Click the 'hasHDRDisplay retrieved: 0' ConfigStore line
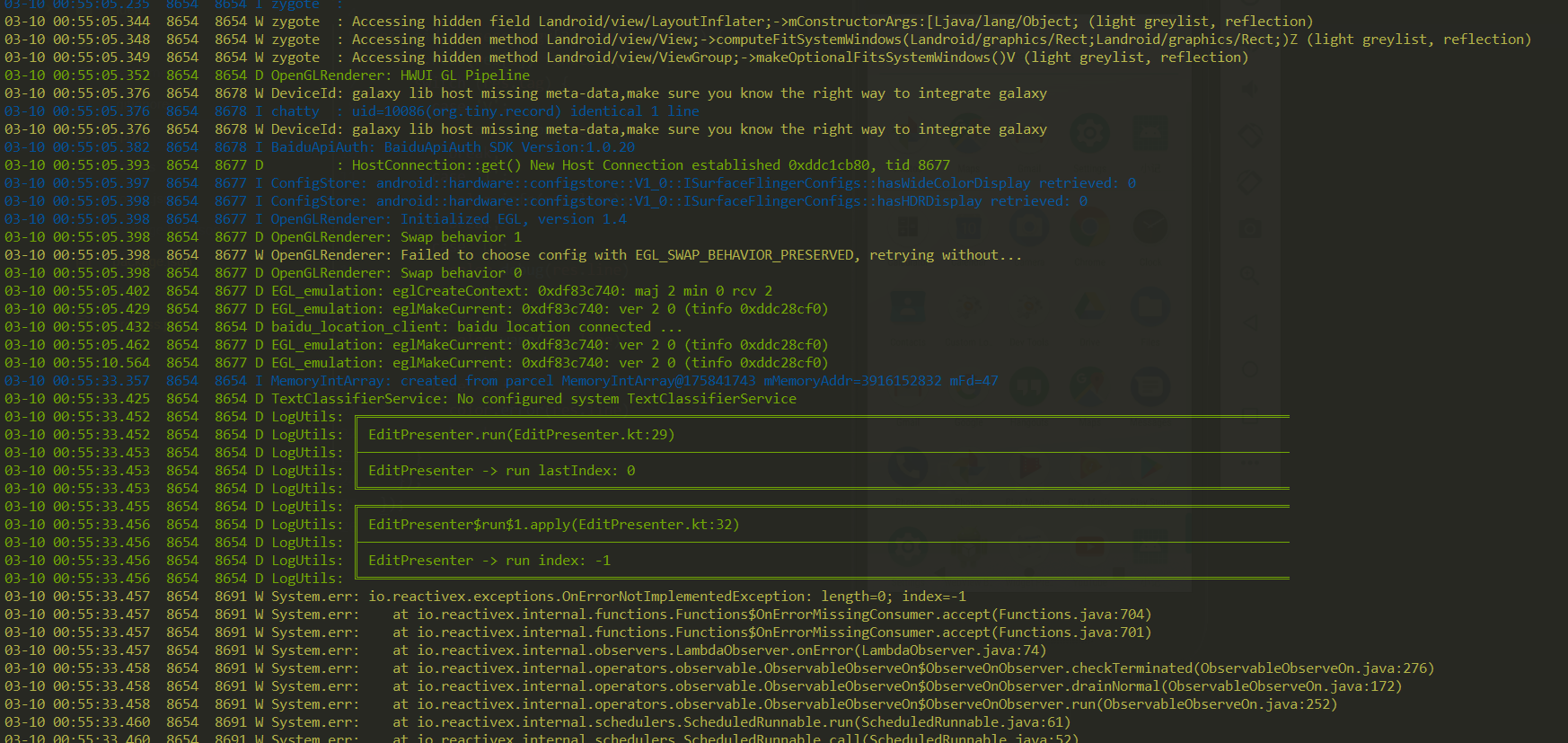This screenshot has height=743, width=1568. tap(546, 201)
